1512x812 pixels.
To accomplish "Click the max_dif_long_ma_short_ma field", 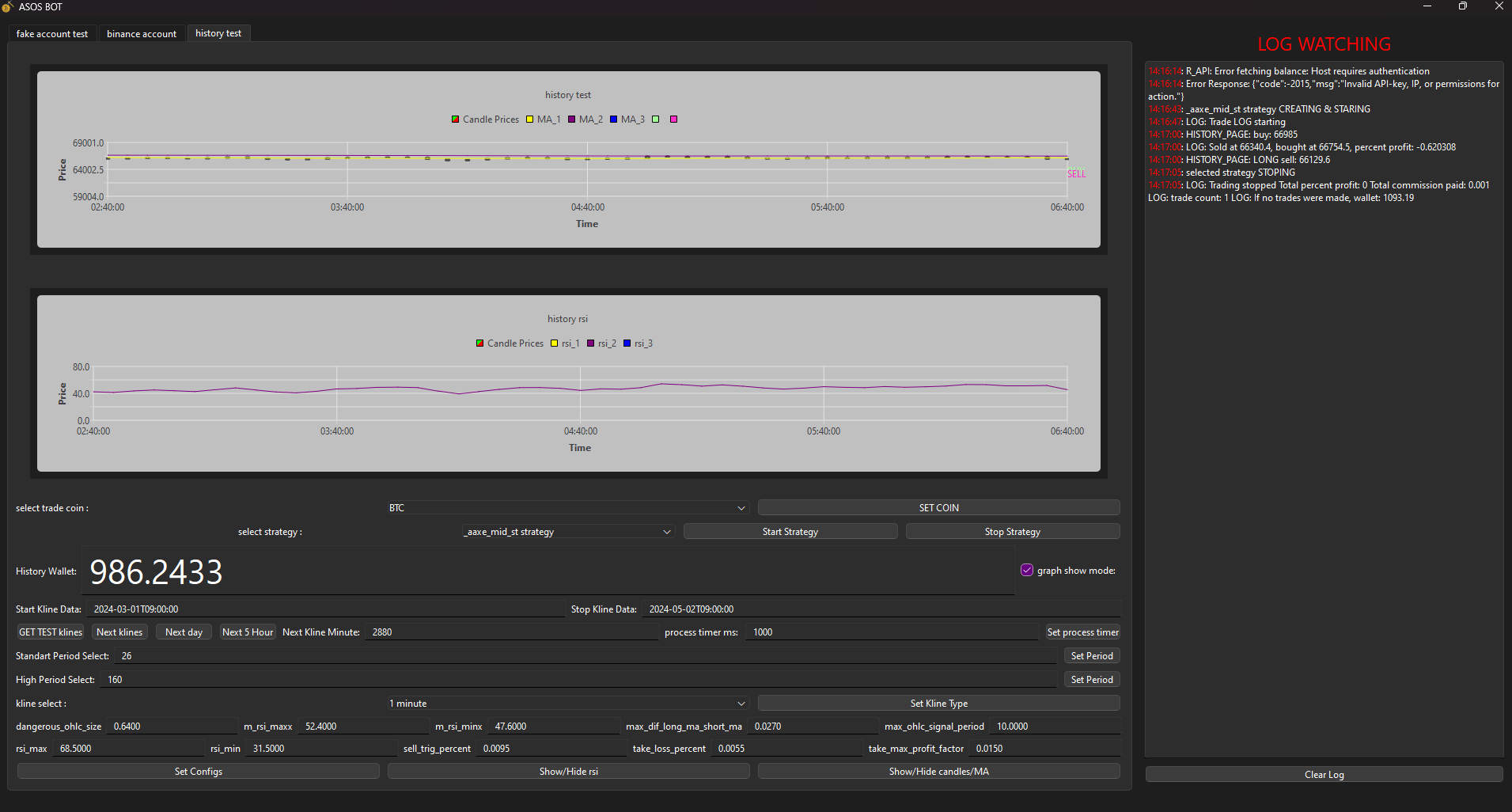I will [x=813, y=727].
